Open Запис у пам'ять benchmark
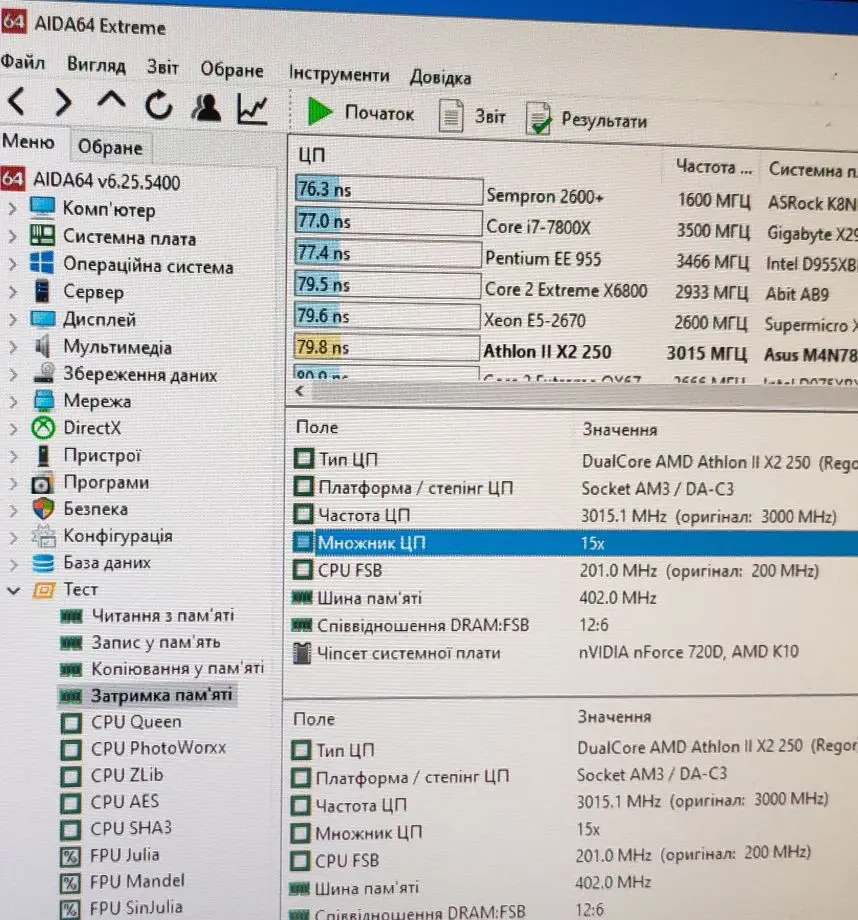 [141, 642]
